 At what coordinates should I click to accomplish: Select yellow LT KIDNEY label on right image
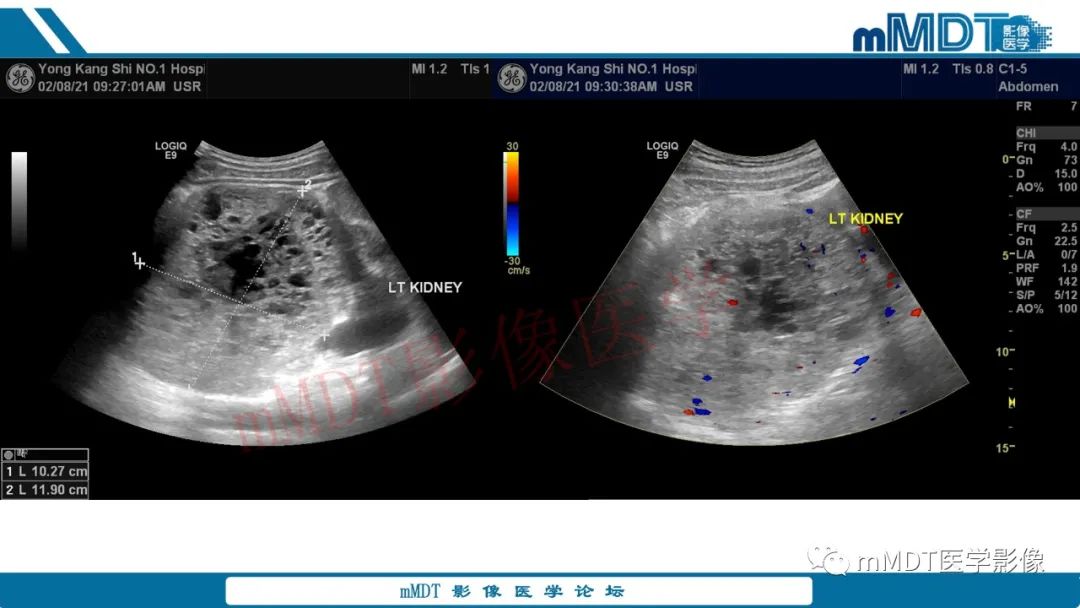coord(865,218)
